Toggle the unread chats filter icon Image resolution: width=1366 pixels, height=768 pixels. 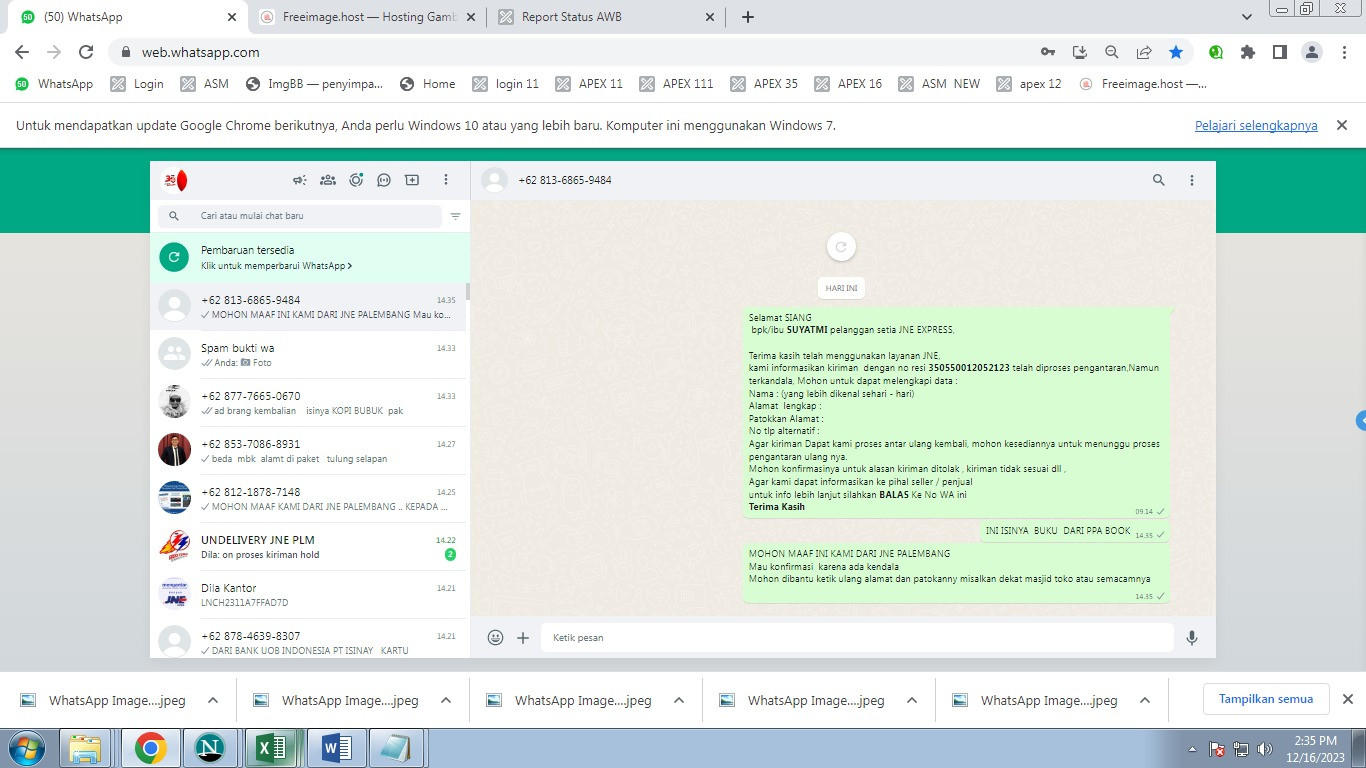tap(456, 216)
